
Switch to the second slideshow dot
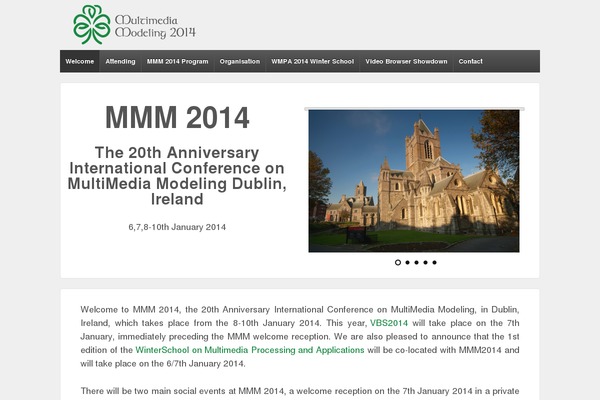click(x=407, y=262)
